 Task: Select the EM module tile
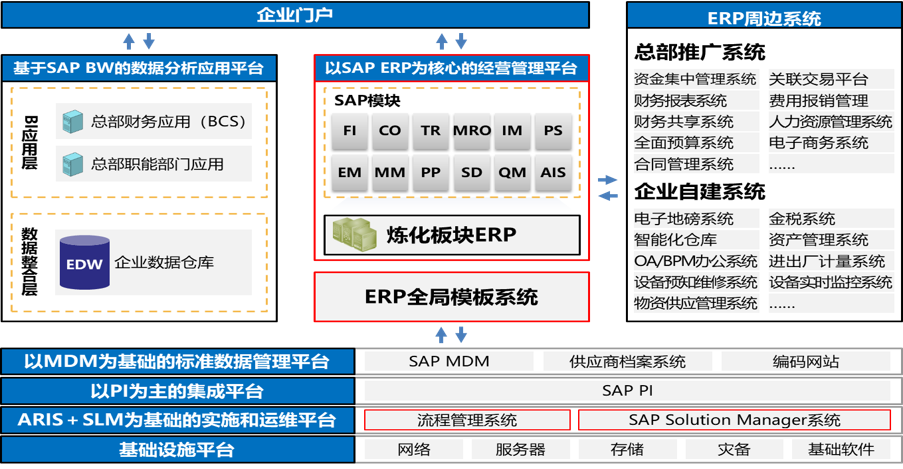pyautogui.click(x=350, y=172)
